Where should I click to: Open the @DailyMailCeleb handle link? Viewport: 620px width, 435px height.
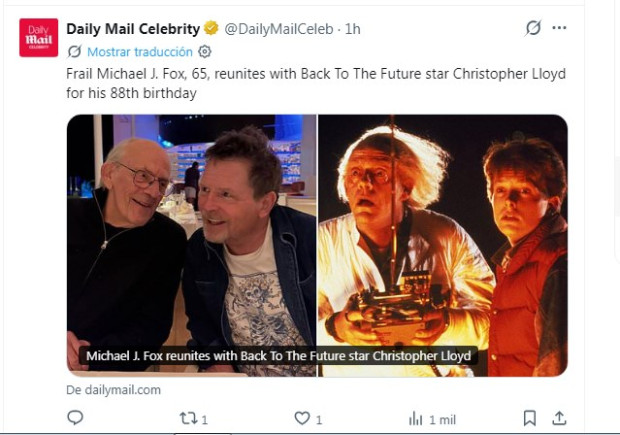279,29
